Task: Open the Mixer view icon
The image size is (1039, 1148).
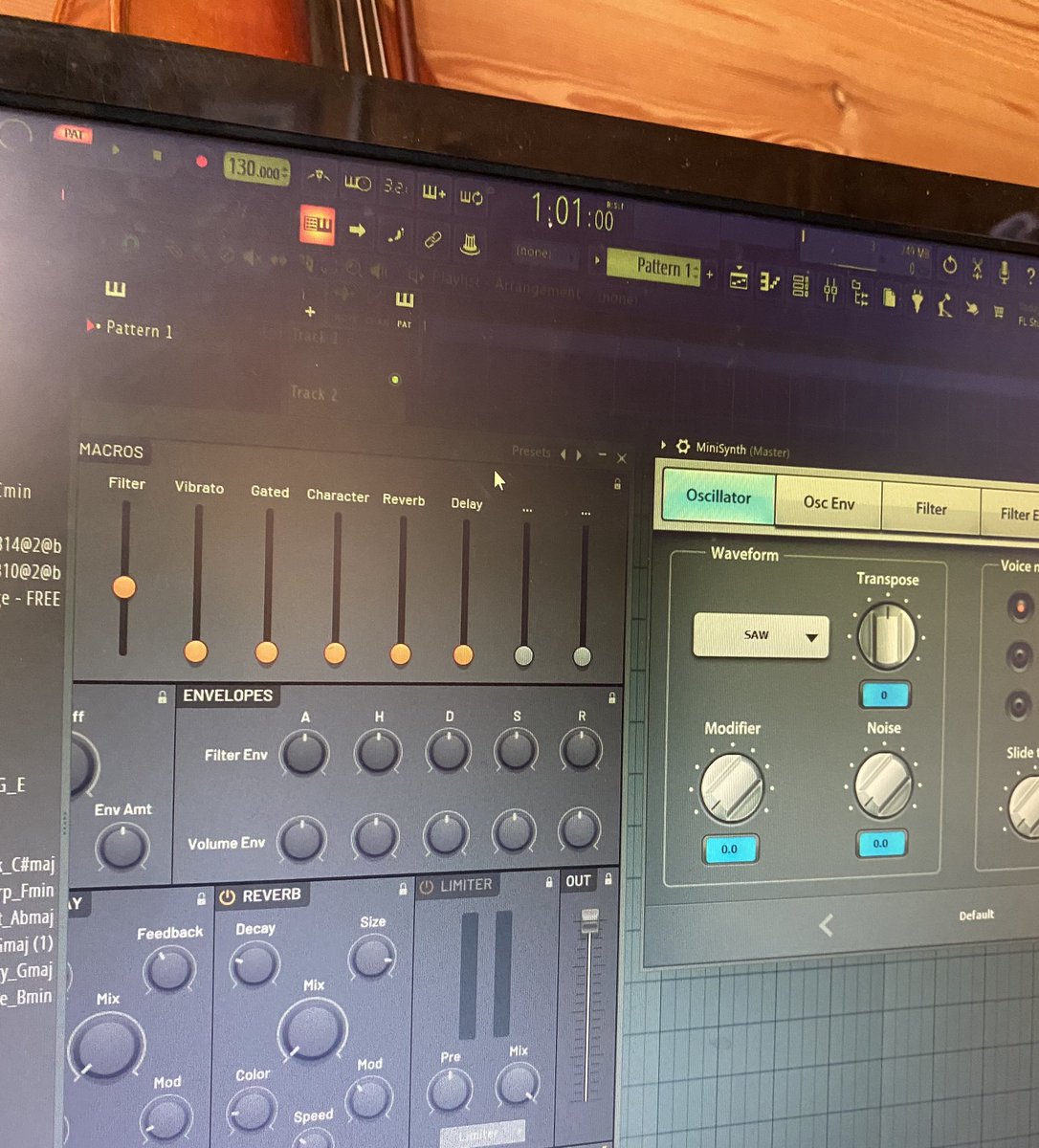Action: click(x=830, y=290)
